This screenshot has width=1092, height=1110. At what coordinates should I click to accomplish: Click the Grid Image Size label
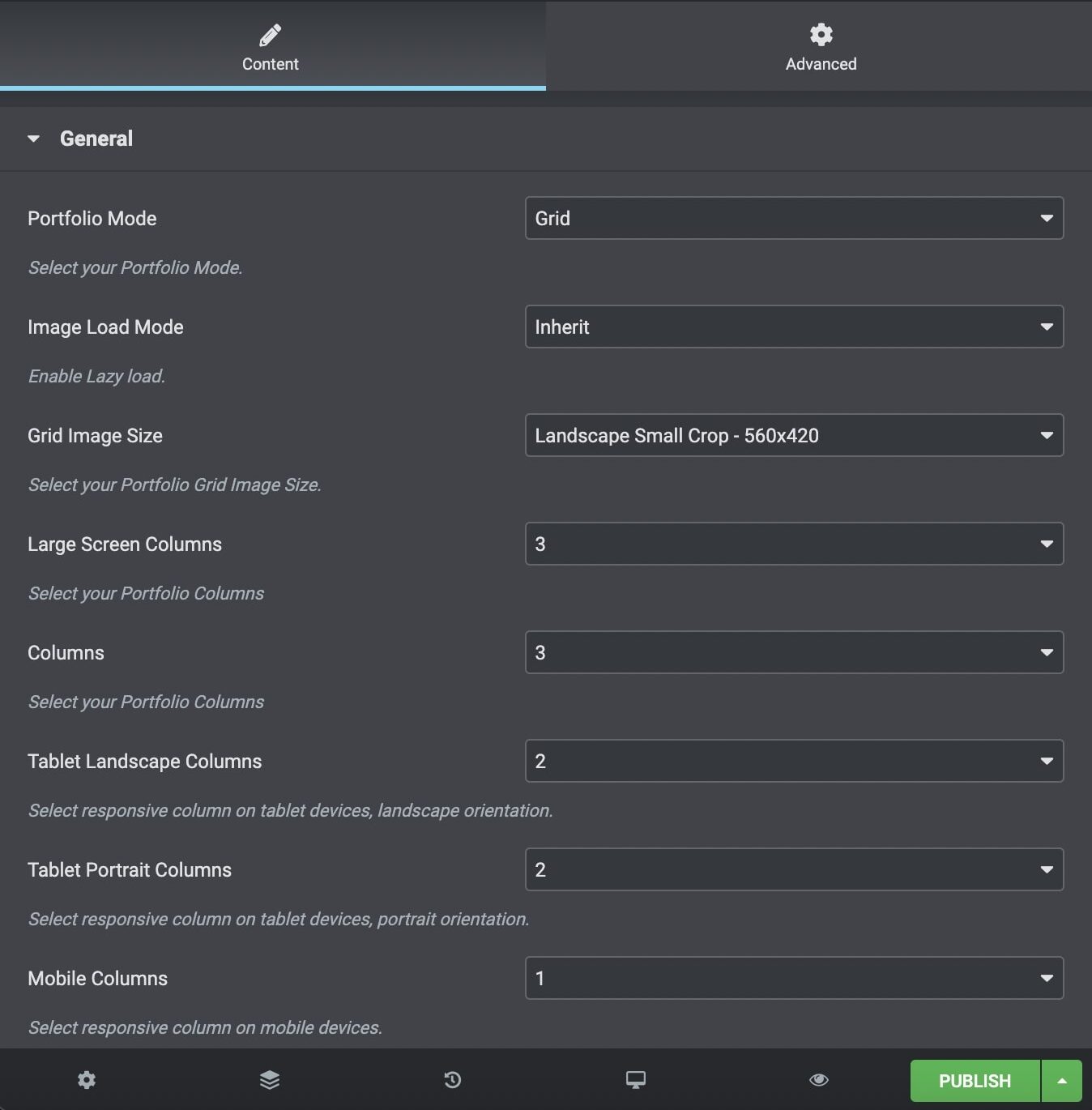(x=95, y=436)
